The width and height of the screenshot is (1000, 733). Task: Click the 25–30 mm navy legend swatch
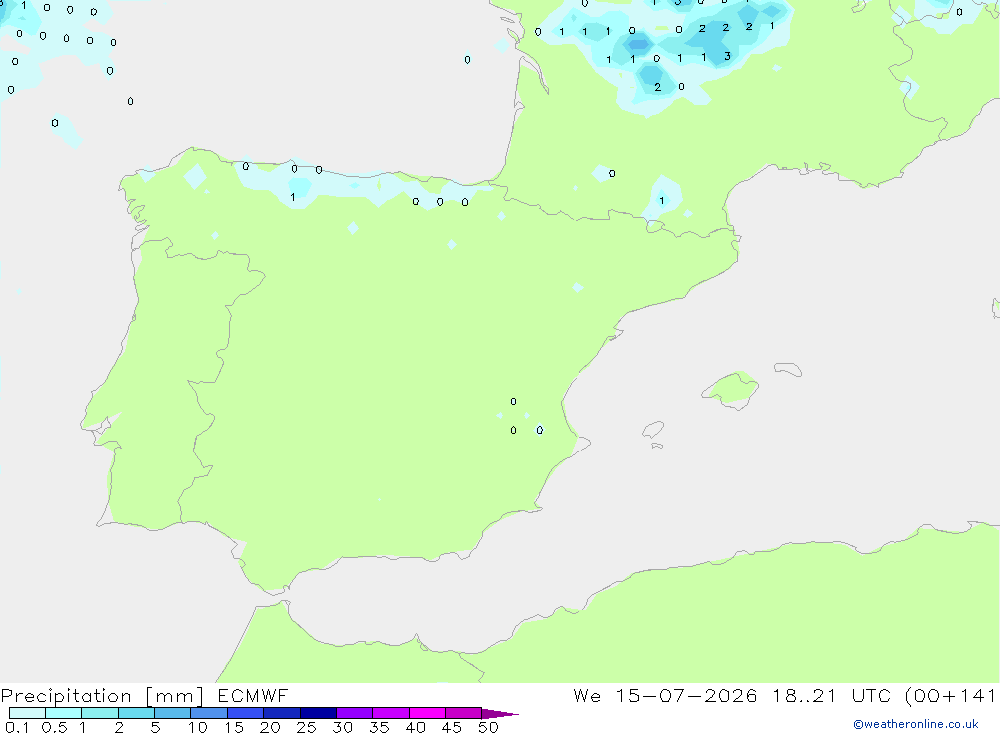(x=318, y=713)
